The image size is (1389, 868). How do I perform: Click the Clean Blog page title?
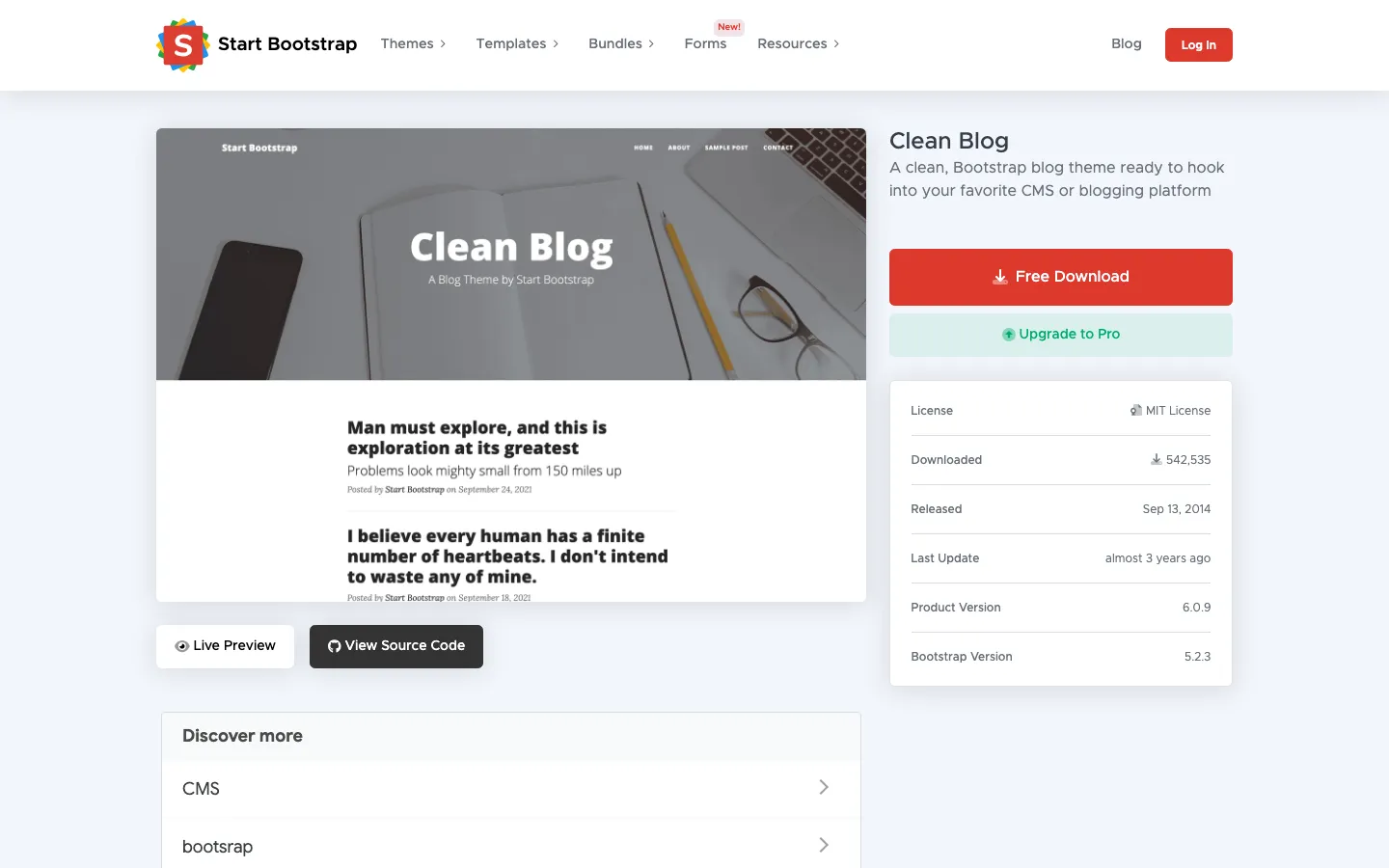click(x=949, y=141)
